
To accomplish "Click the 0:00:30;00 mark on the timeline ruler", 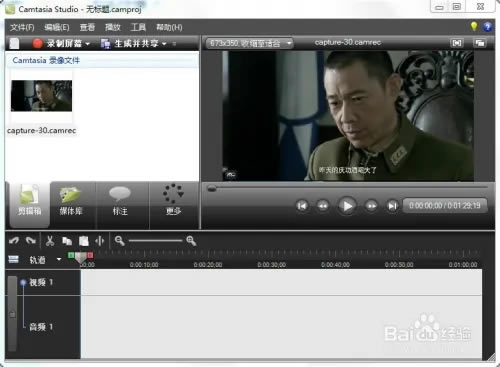I will 271,265.
